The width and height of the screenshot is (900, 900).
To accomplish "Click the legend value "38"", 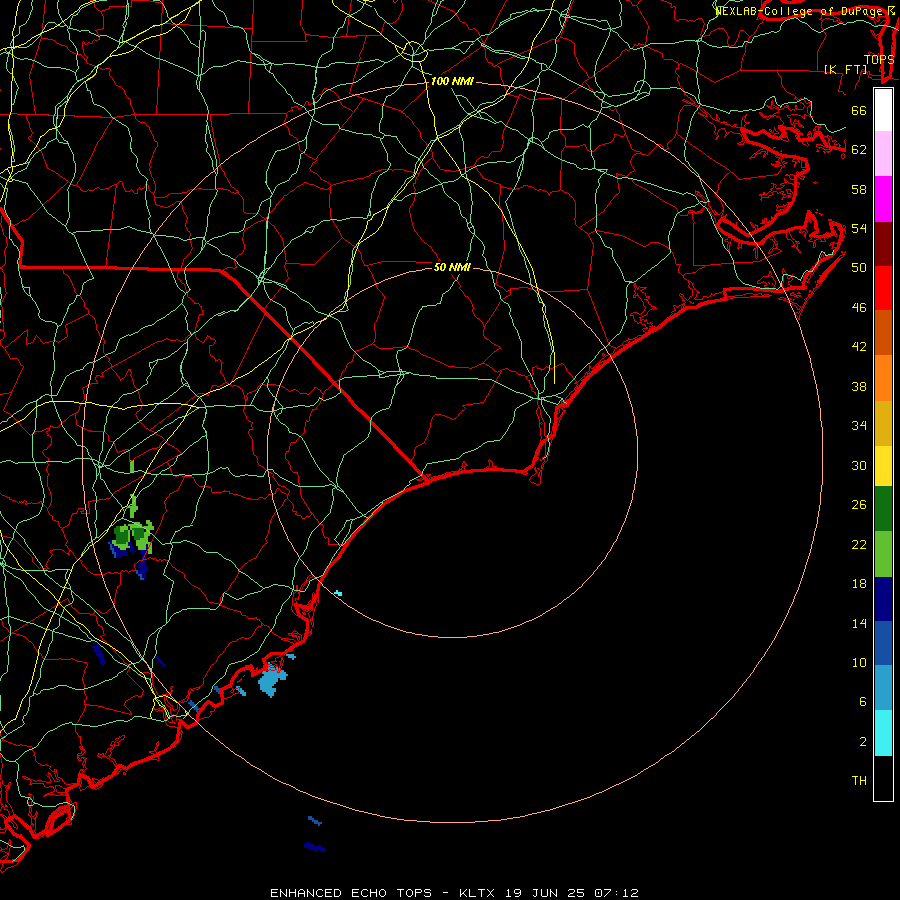I will [x=859, y=387].
